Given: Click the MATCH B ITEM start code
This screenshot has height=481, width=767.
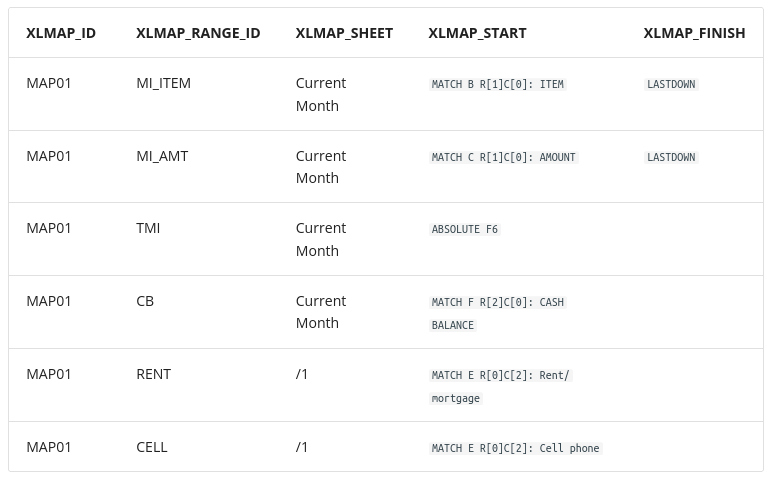Looking at the screenshot, I should tap(498, 85).
